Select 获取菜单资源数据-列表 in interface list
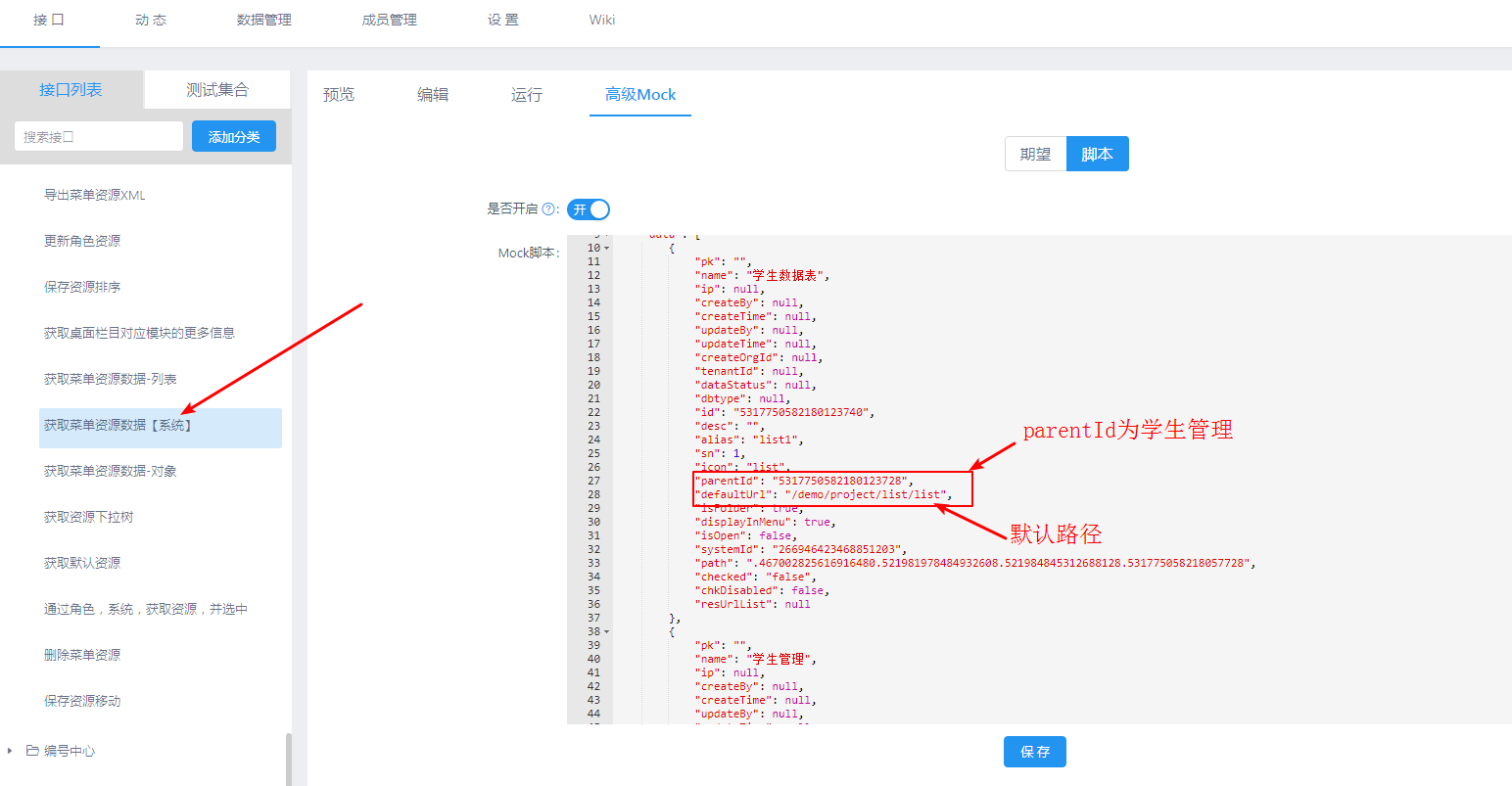Screen dimensions: 1512x786 click(x=111, y=379)
